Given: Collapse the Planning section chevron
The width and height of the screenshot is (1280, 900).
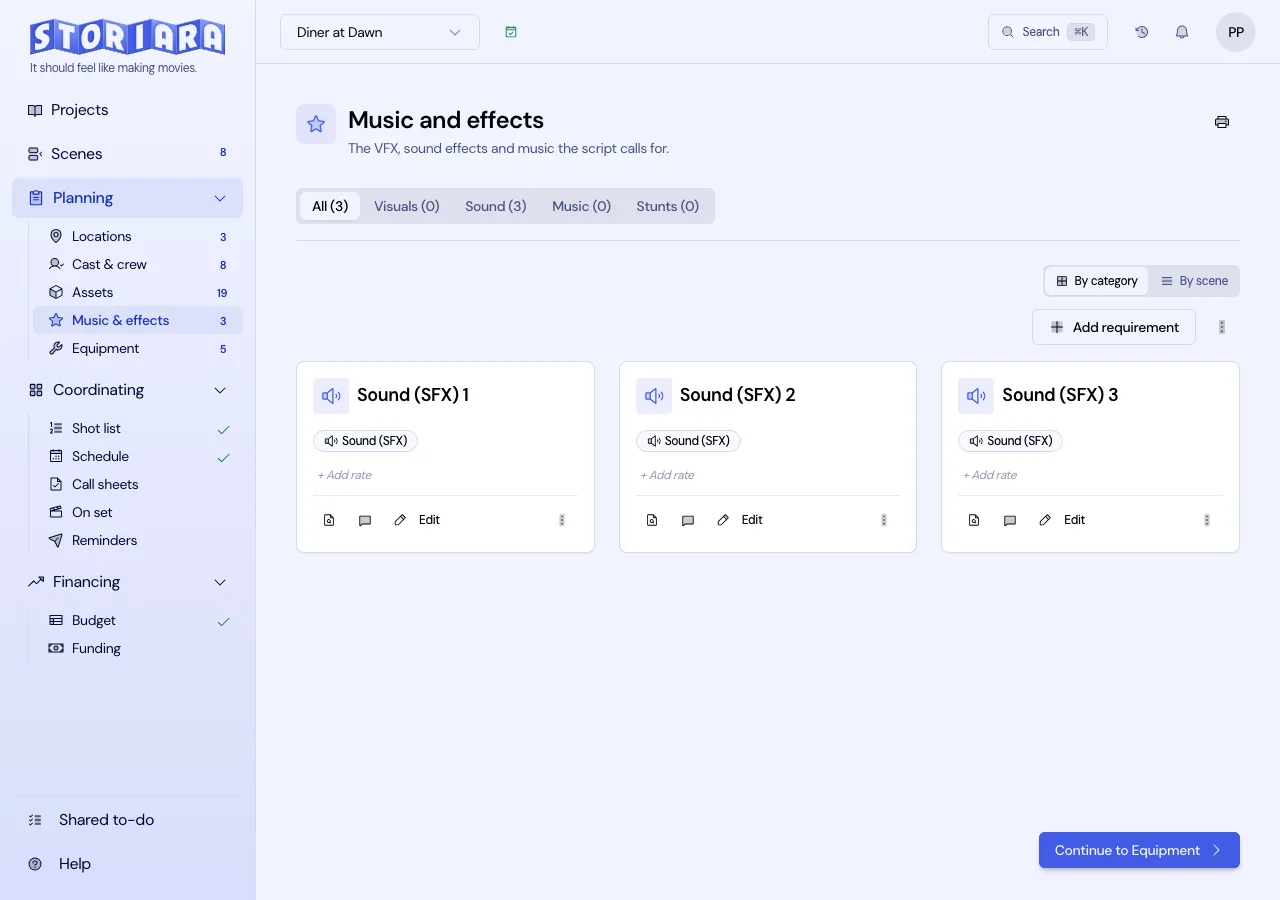Looking at the screenshot, I should click(x=220, y=198).
